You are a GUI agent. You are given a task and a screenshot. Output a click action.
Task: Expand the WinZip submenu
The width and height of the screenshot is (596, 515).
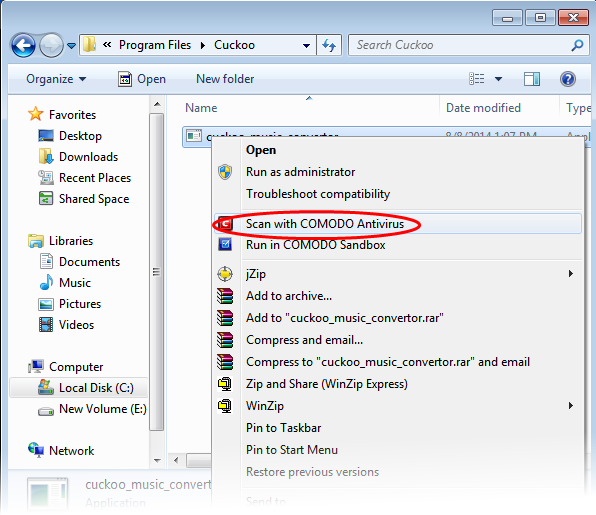tap(398, 406)
